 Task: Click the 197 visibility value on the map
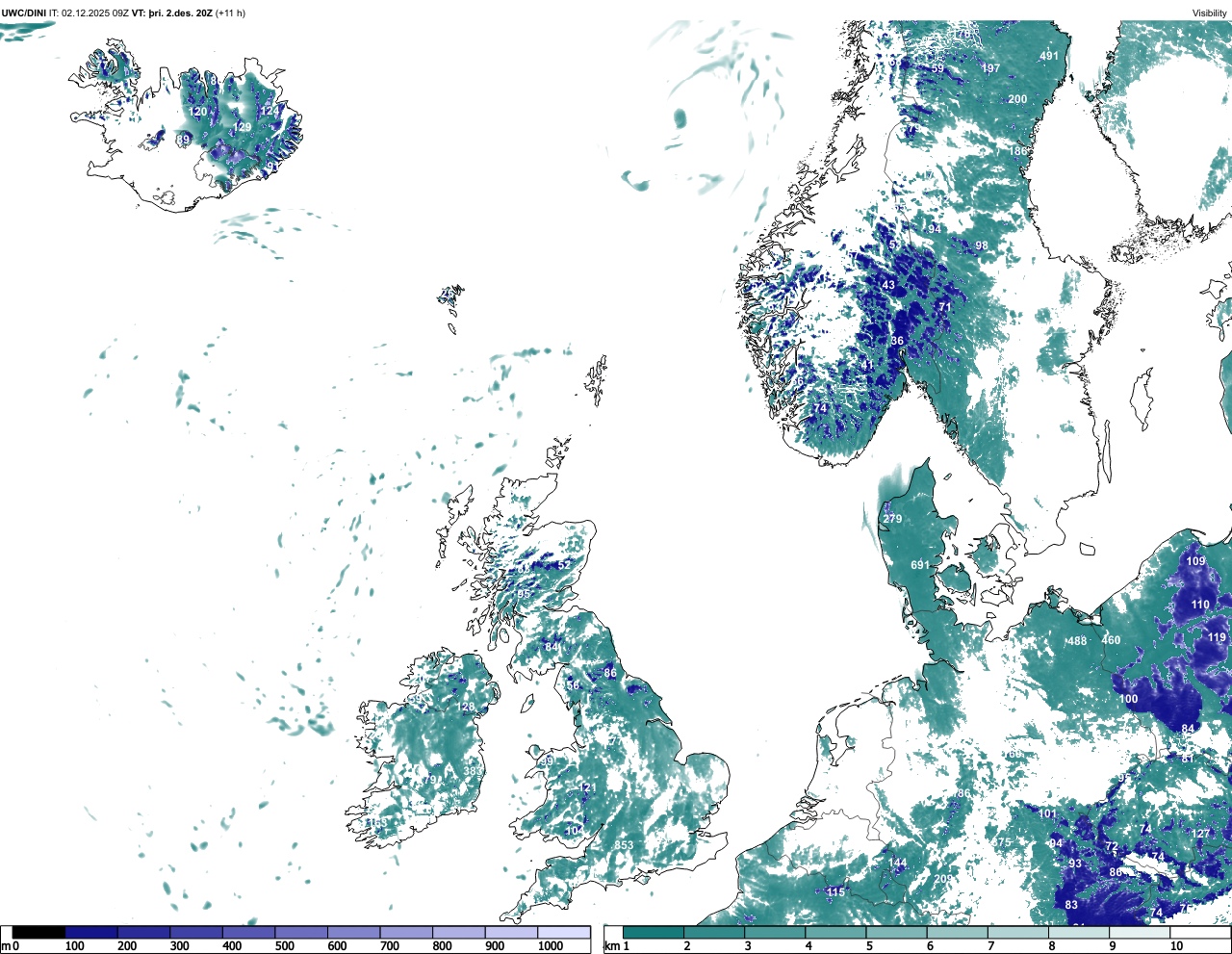[x=990, y=68]
